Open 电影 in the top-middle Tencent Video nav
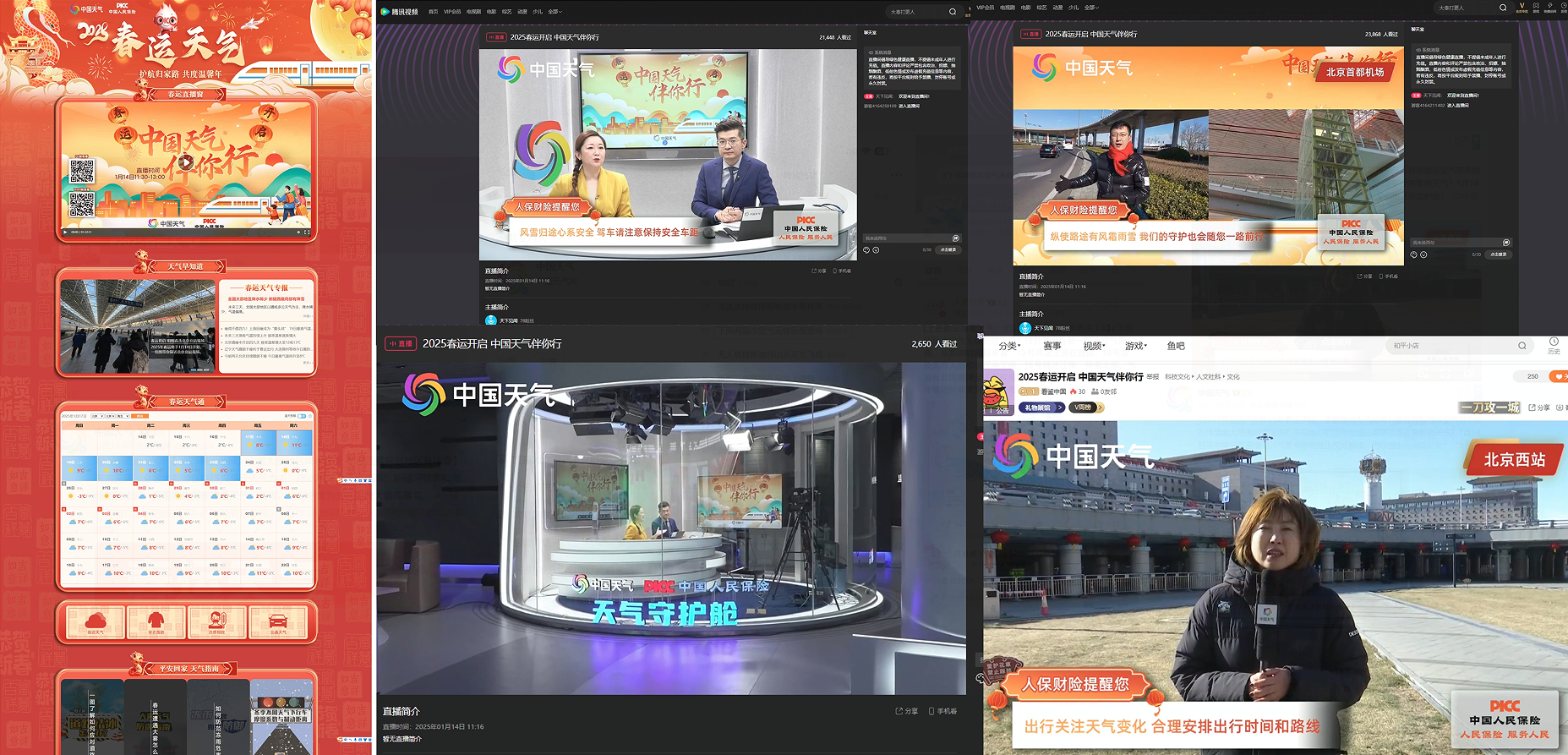Screen dimensions: 1568x755 point(491,12)
